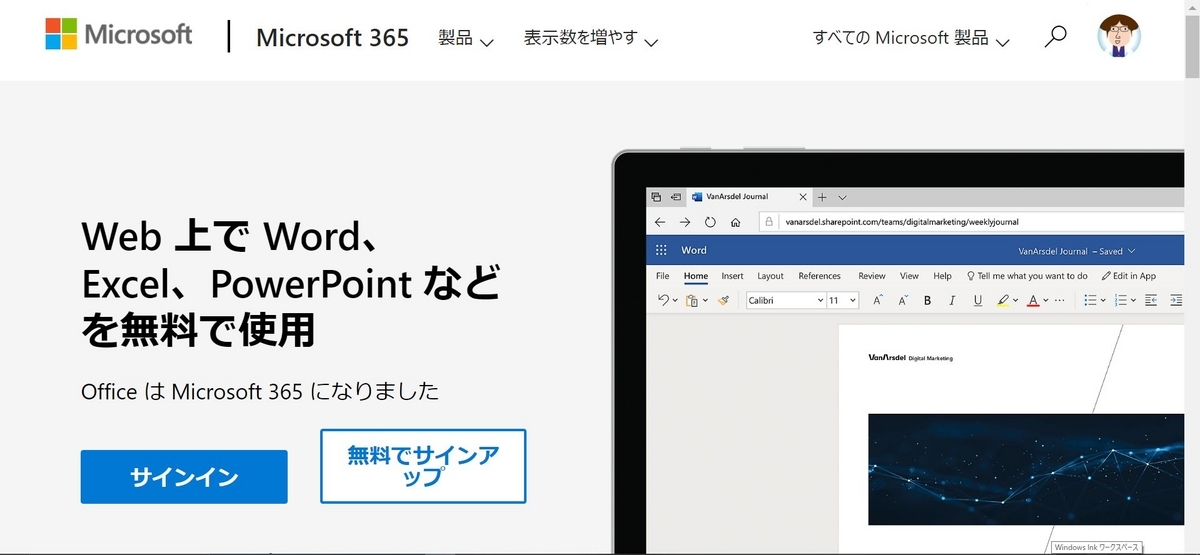Image resolution: width=1200 pixels, height=555 pixels.
Task: Click the tab actions icon in Word preview browser
Action: pos(656,197)
